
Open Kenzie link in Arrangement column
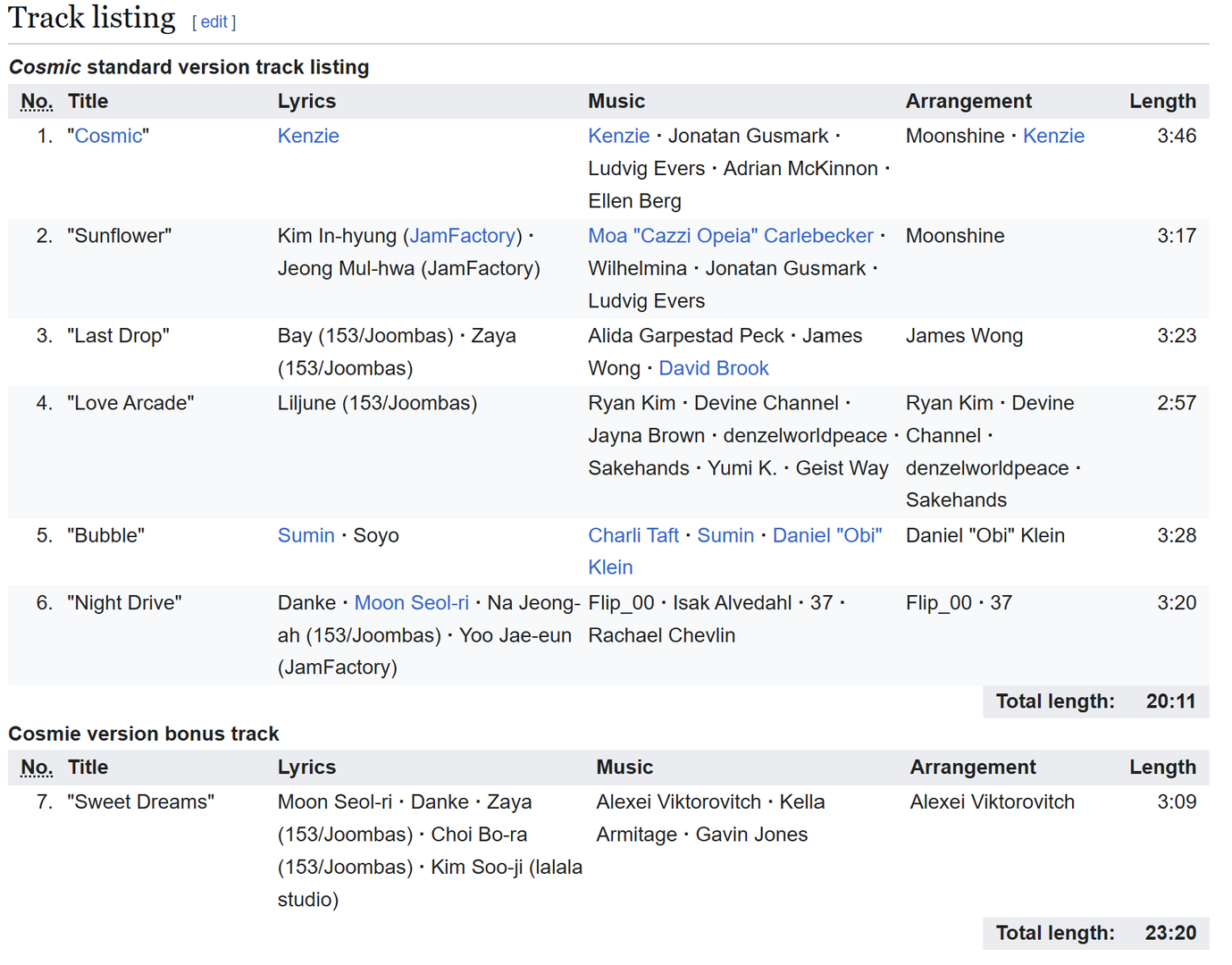pyautogui.click(x=1053, y=136)
